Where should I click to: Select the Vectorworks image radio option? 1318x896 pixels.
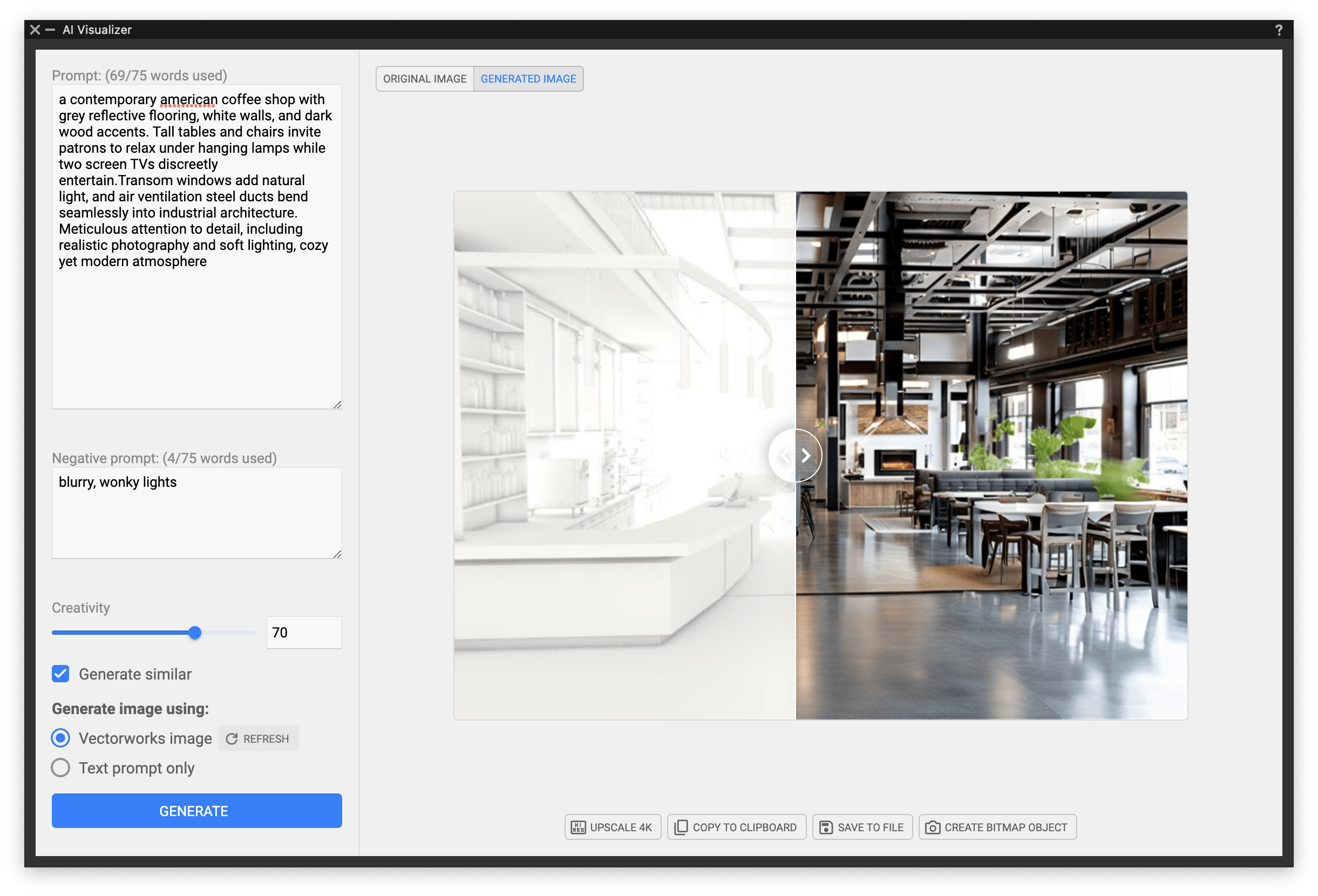click(x=60, y=738)
